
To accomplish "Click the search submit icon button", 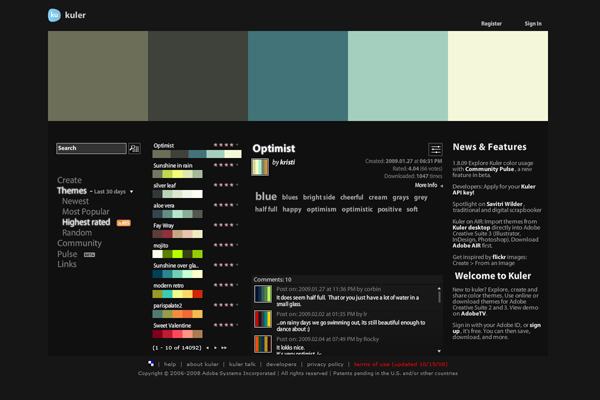I will (x=135, y=148).
